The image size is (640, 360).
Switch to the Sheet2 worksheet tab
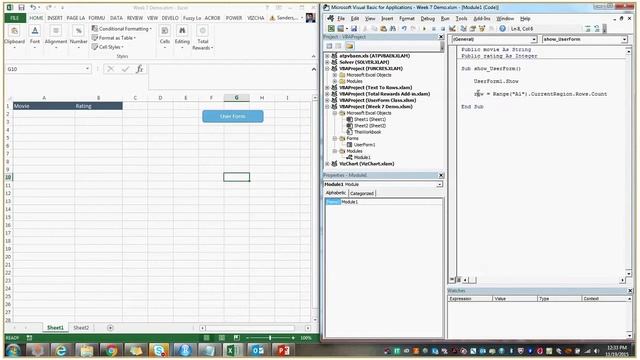click(x=81, y=328)
